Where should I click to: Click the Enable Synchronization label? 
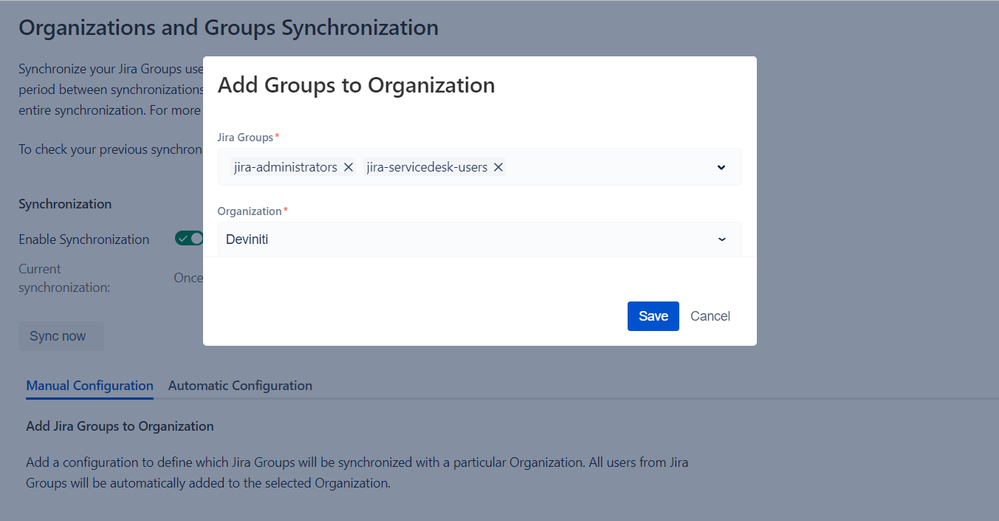pos(84,239)
